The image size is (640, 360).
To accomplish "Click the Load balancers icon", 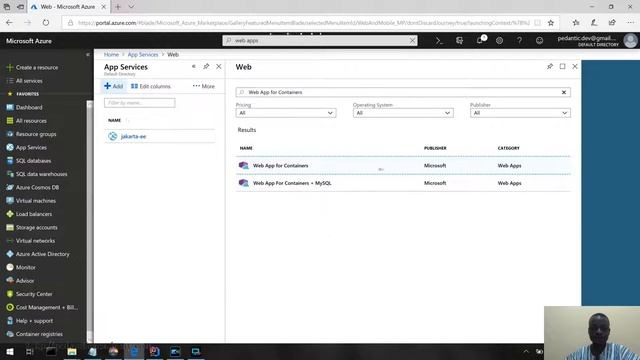I will click(x=10, y=214).
